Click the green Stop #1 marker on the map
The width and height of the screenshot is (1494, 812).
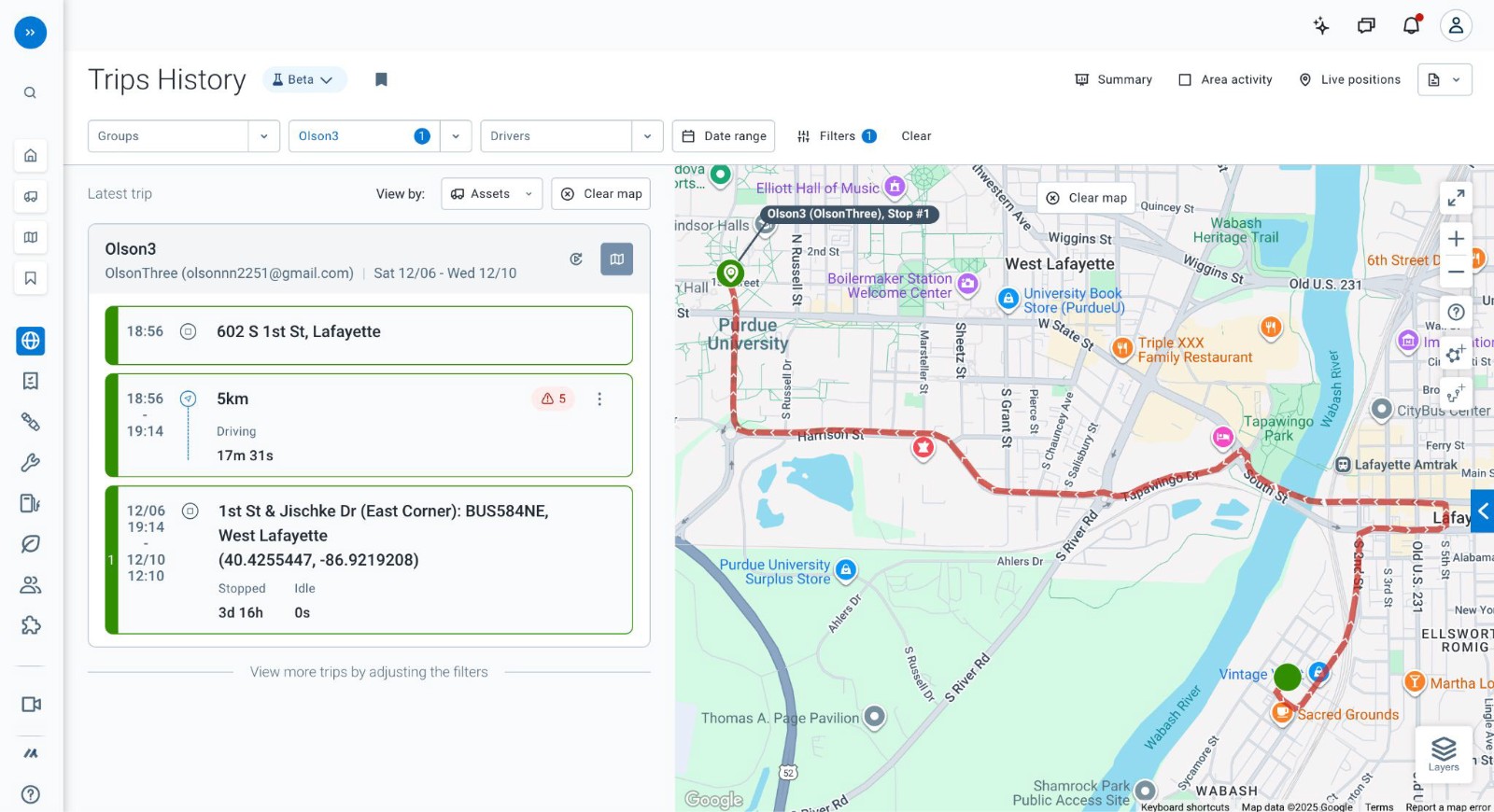point(730,273)
